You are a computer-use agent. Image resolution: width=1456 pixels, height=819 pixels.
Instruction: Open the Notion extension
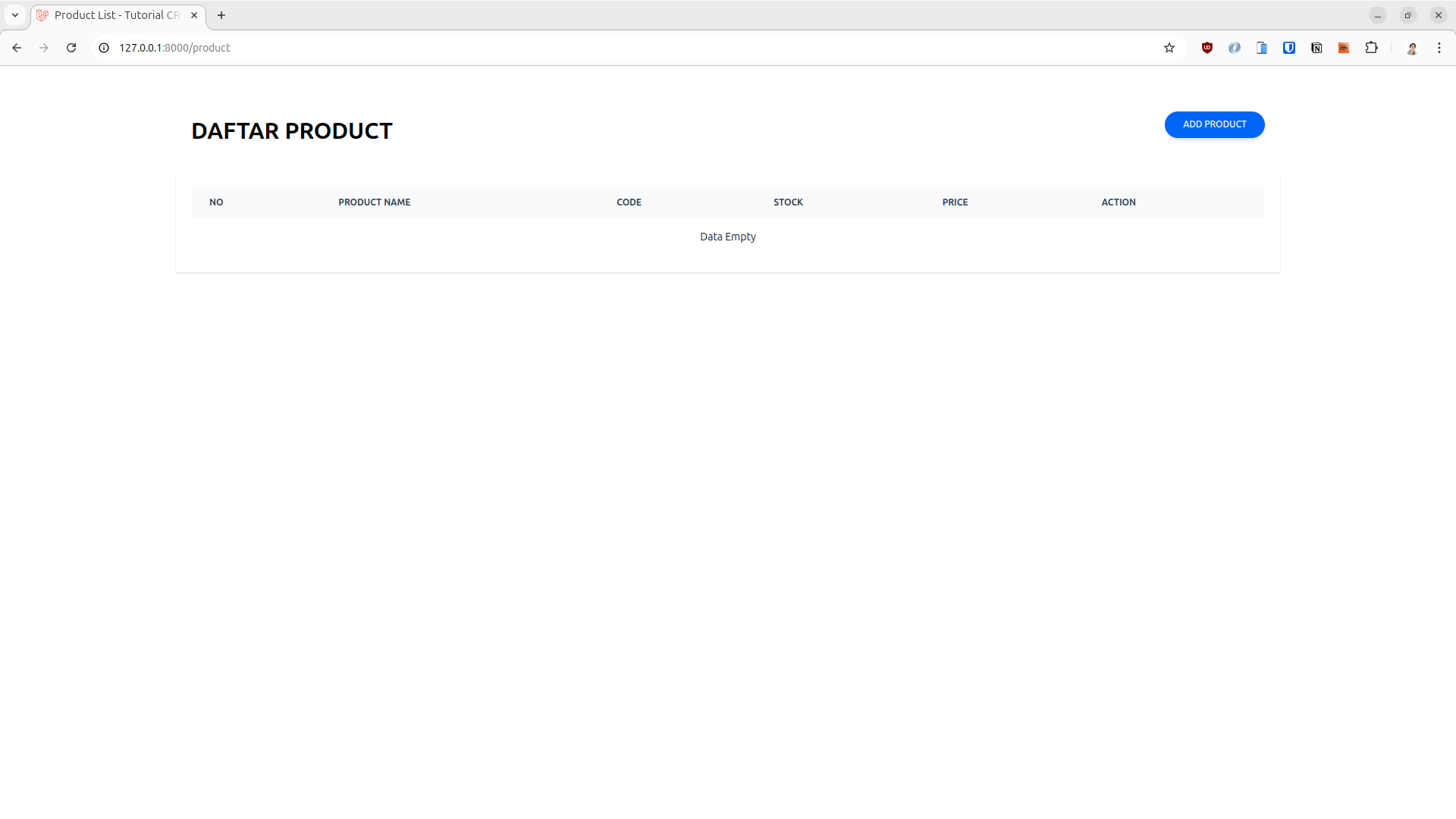click(1316, 47)
